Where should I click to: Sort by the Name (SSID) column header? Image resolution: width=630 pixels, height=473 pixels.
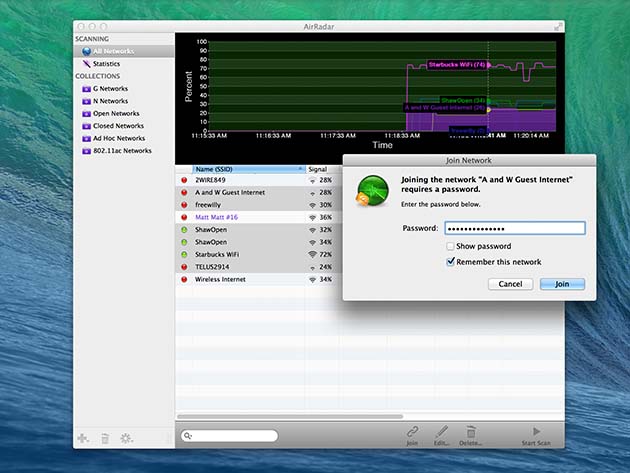click(248, 169)
